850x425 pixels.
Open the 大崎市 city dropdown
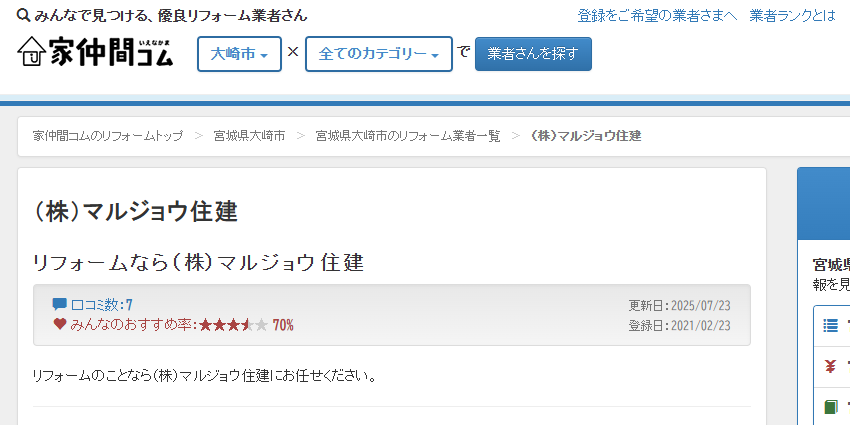[x=239, y=54]
